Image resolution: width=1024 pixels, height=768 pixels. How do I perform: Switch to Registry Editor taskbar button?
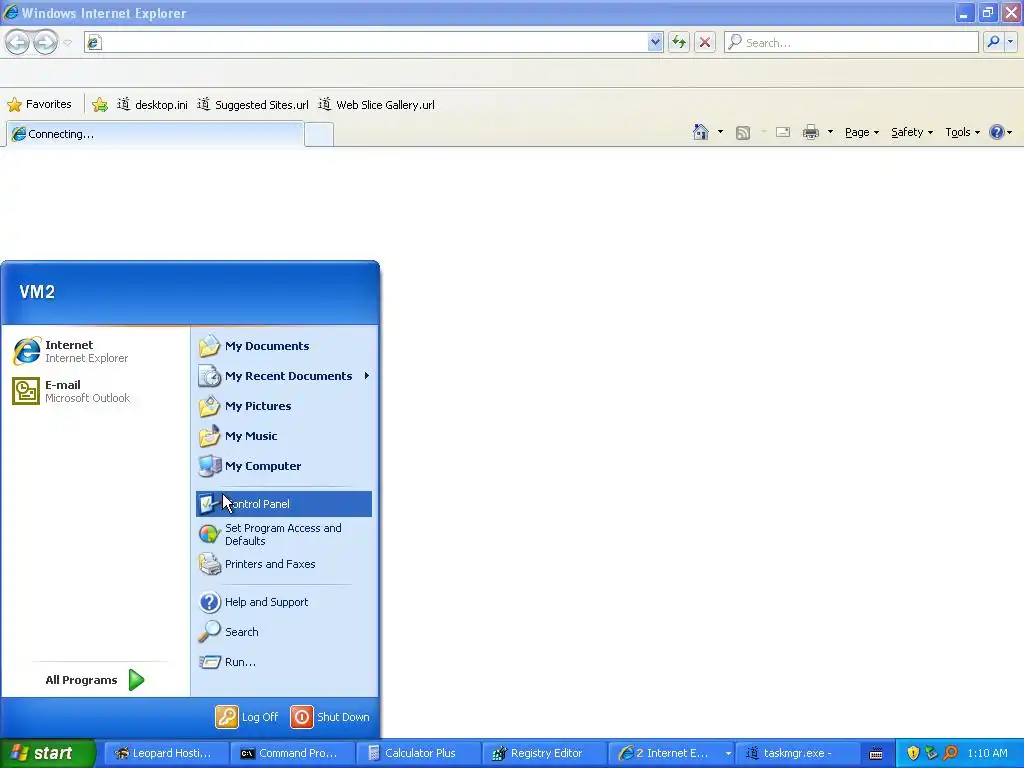point(545,754)
